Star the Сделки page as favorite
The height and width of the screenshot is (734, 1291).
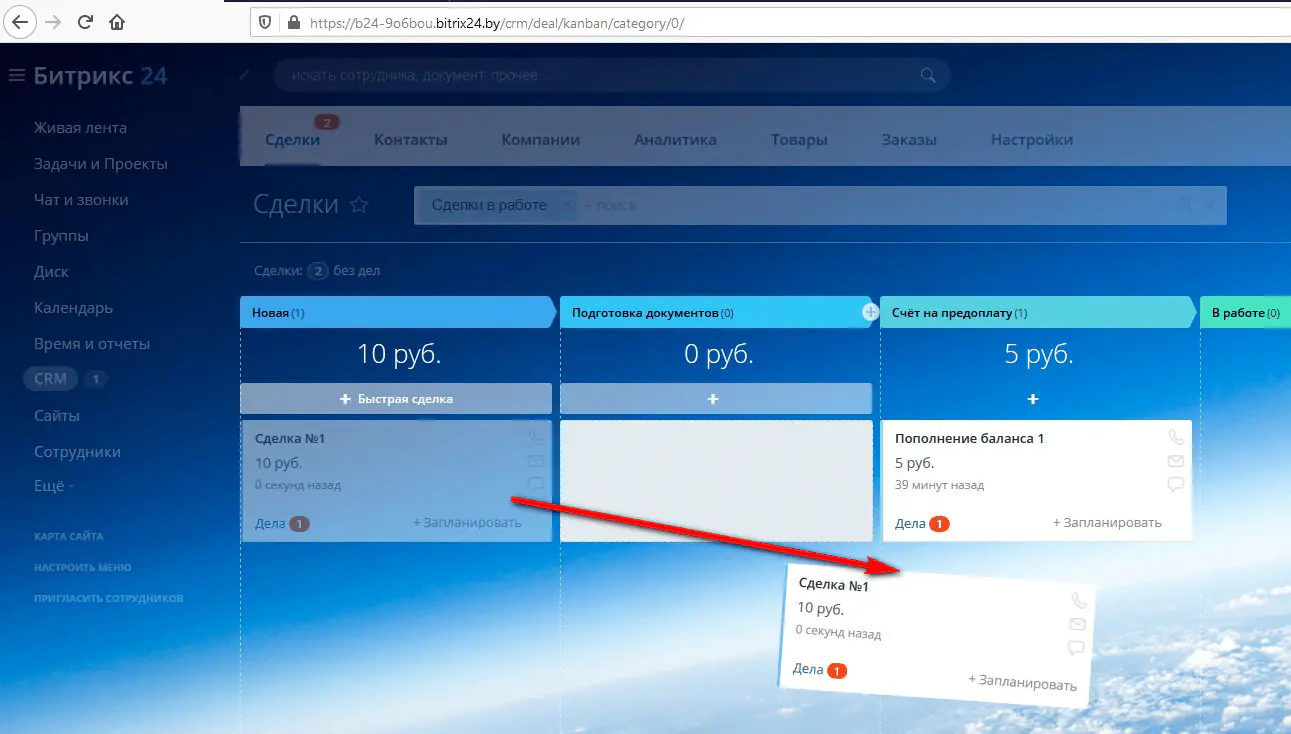[359, 205]
